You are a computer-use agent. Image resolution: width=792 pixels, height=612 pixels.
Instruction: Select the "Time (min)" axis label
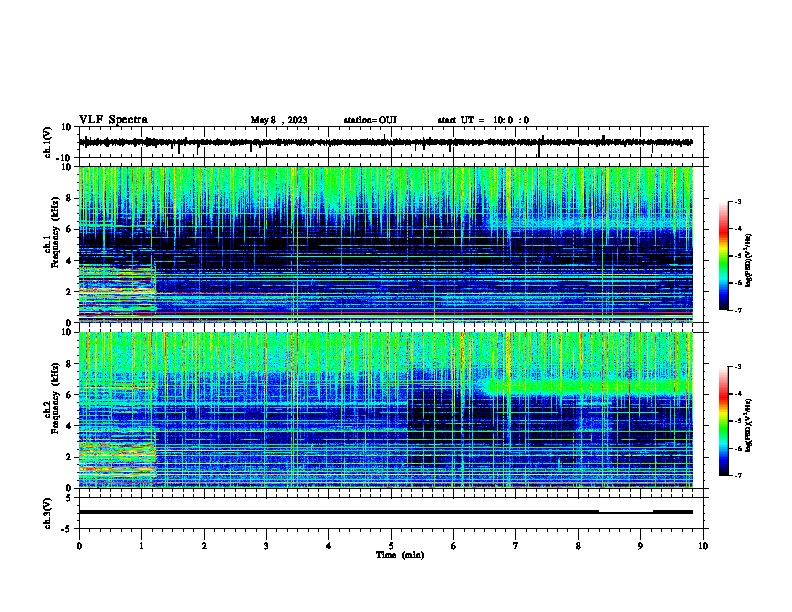[400, 555]
